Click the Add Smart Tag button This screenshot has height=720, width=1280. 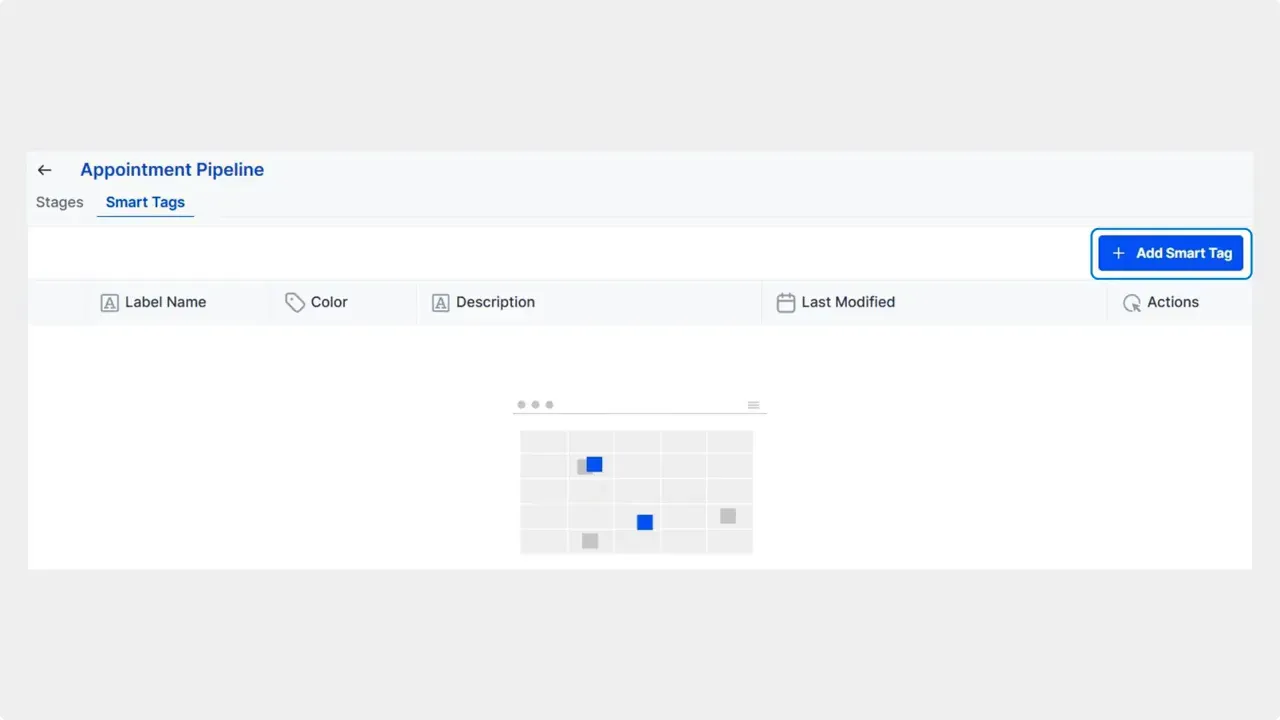click(1171, 253)
